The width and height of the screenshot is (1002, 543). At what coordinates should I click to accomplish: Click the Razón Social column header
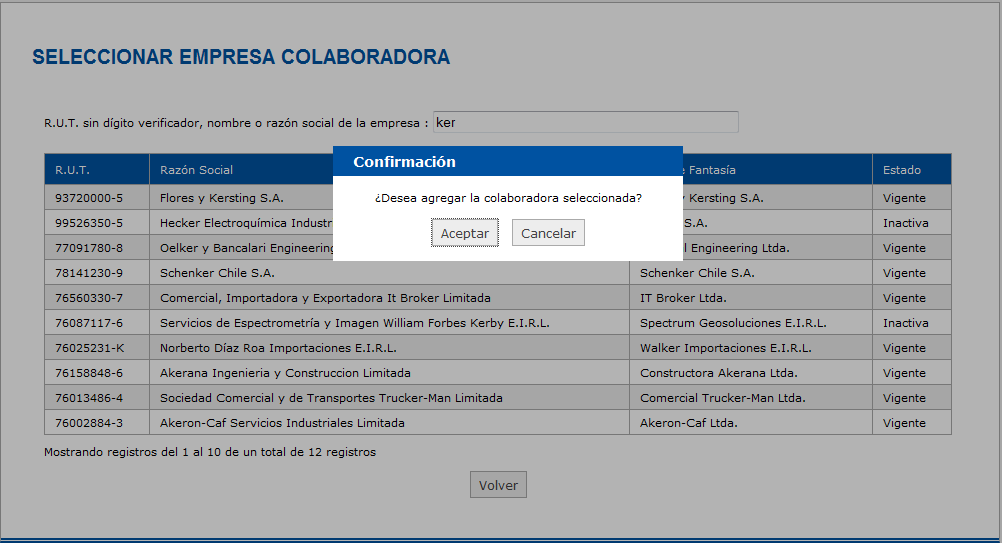click(x=196, y=170)
